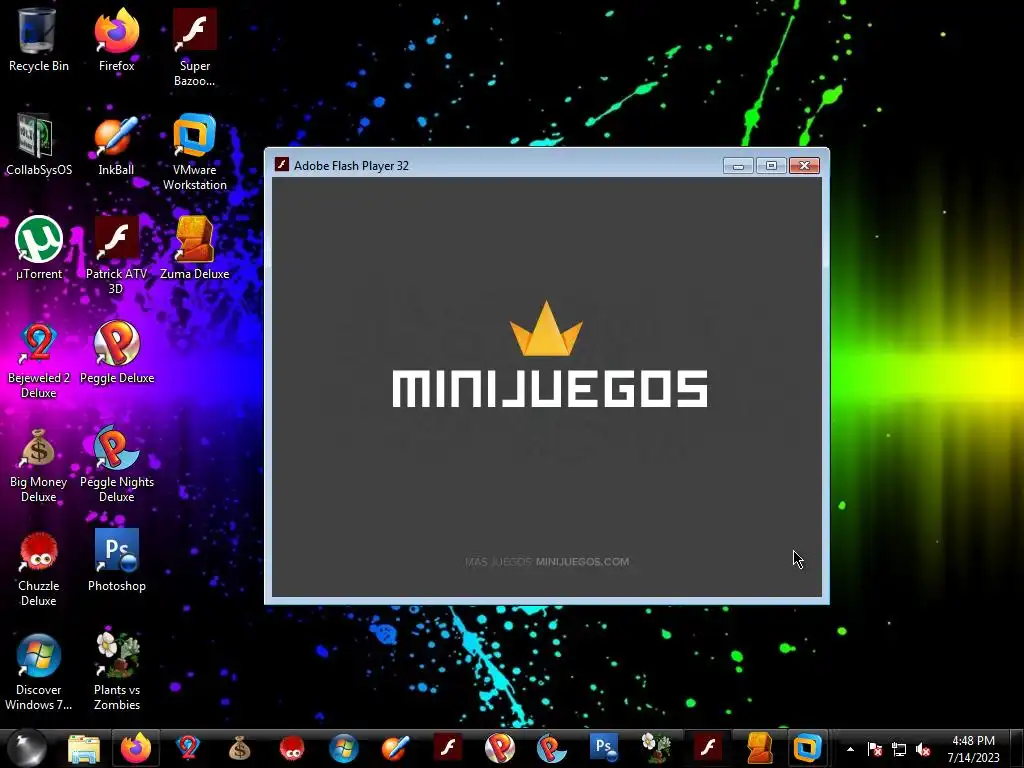Click the Adobe Flash Player 32 title text
1024x768 pixels.
[x=351, y=166]
